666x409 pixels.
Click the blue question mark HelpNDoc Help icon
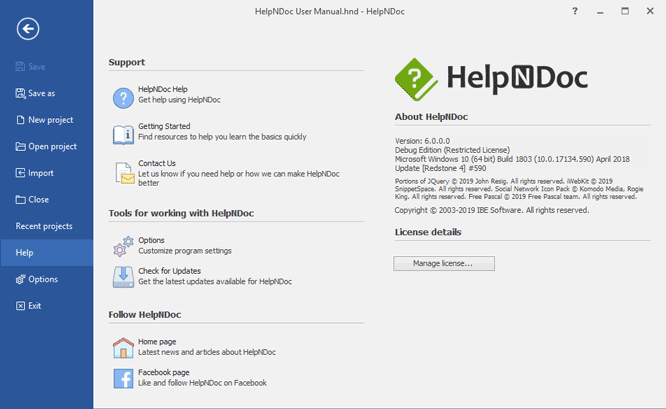123,98
